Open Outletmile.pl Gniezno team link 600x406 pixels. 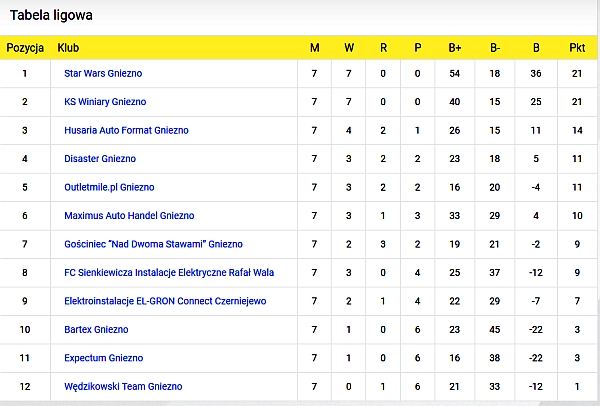(109, 187)
